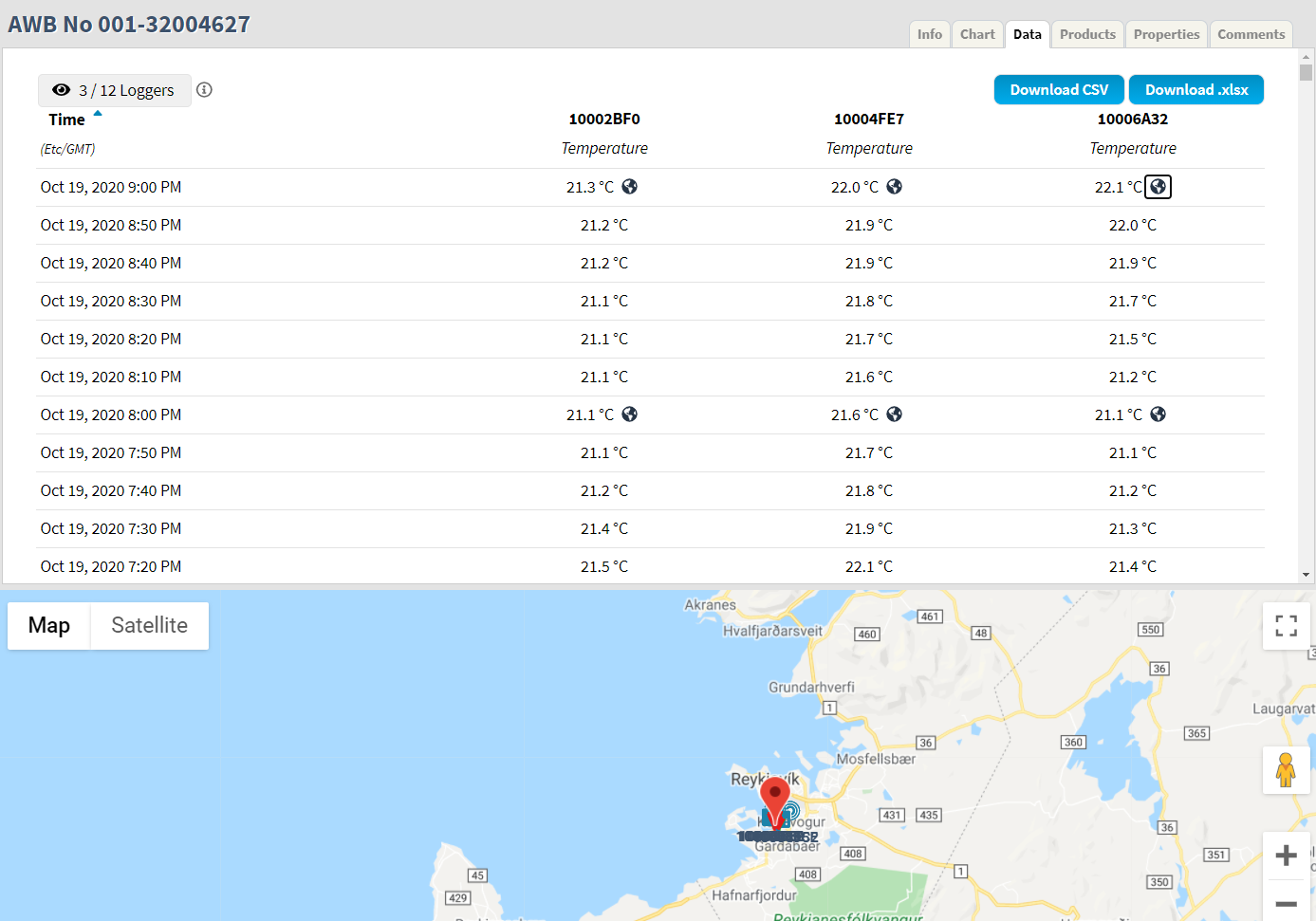Click the 10002BF0 logger column header
1316x921 pixels.
[604, 120]
